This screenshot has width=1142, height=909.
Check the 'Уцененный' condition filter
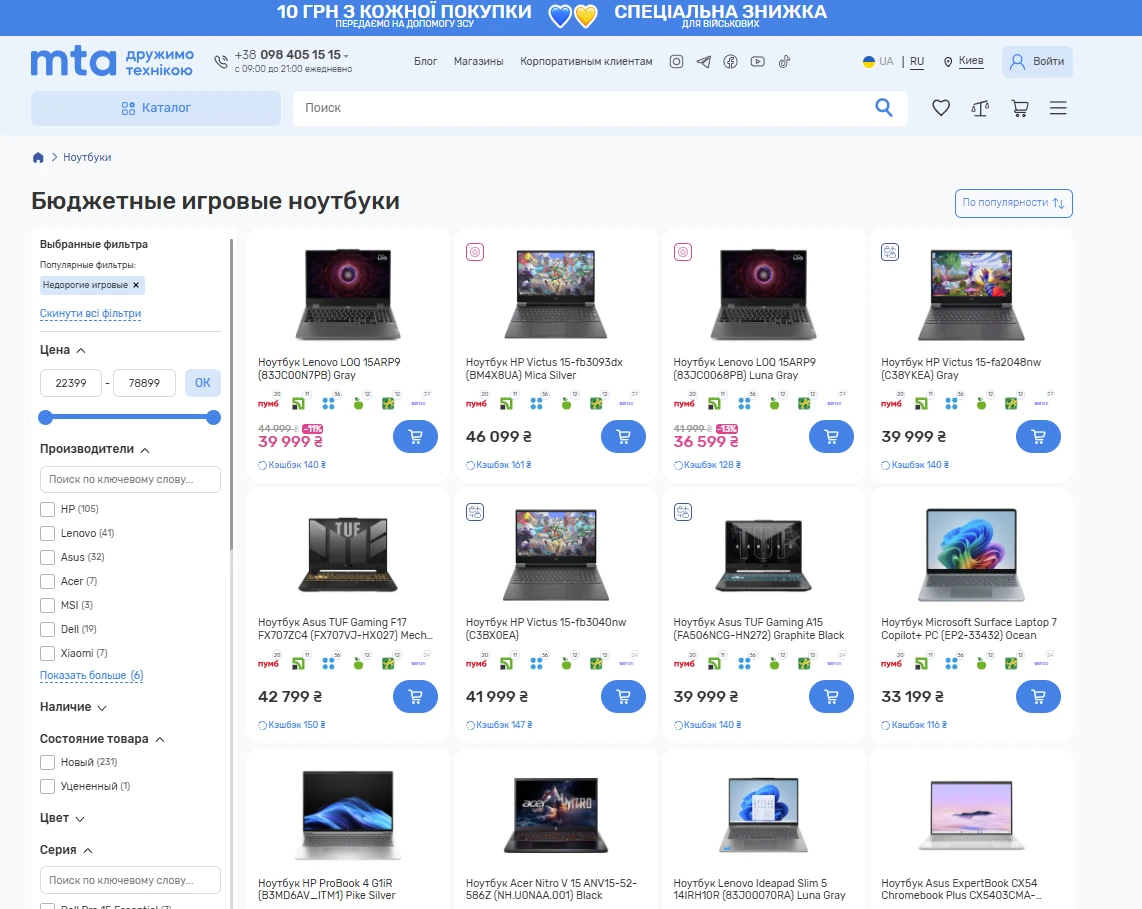tap(47, 787)
